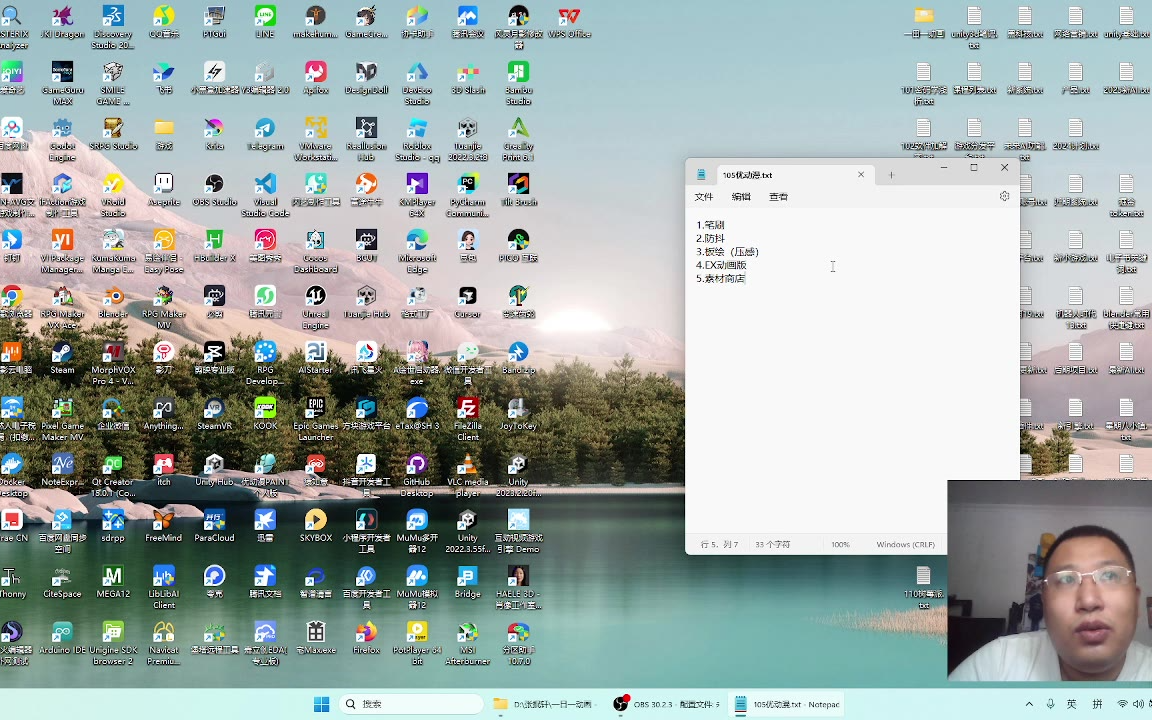Open Visual Studio Code shortcut
The height and width of the screenshot is (720, 1152).
pos(265,195)
